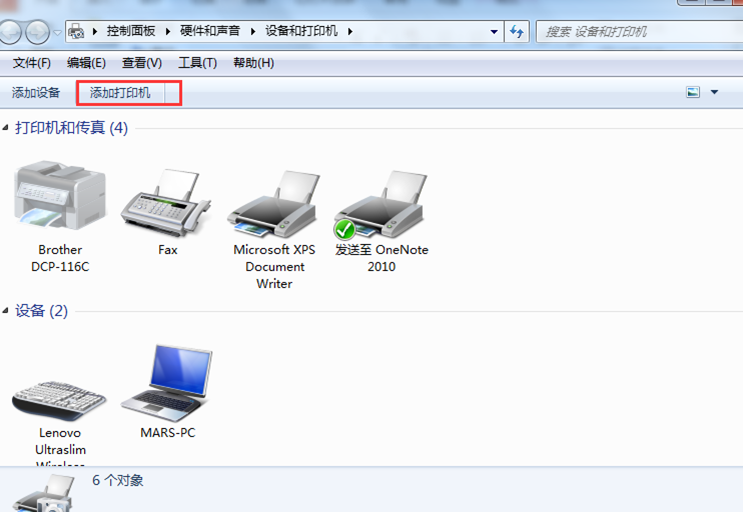Expand arrow after 控制面板 breadcrumb
This screenshot has width=743, height=512.
[x=168, y=32]
